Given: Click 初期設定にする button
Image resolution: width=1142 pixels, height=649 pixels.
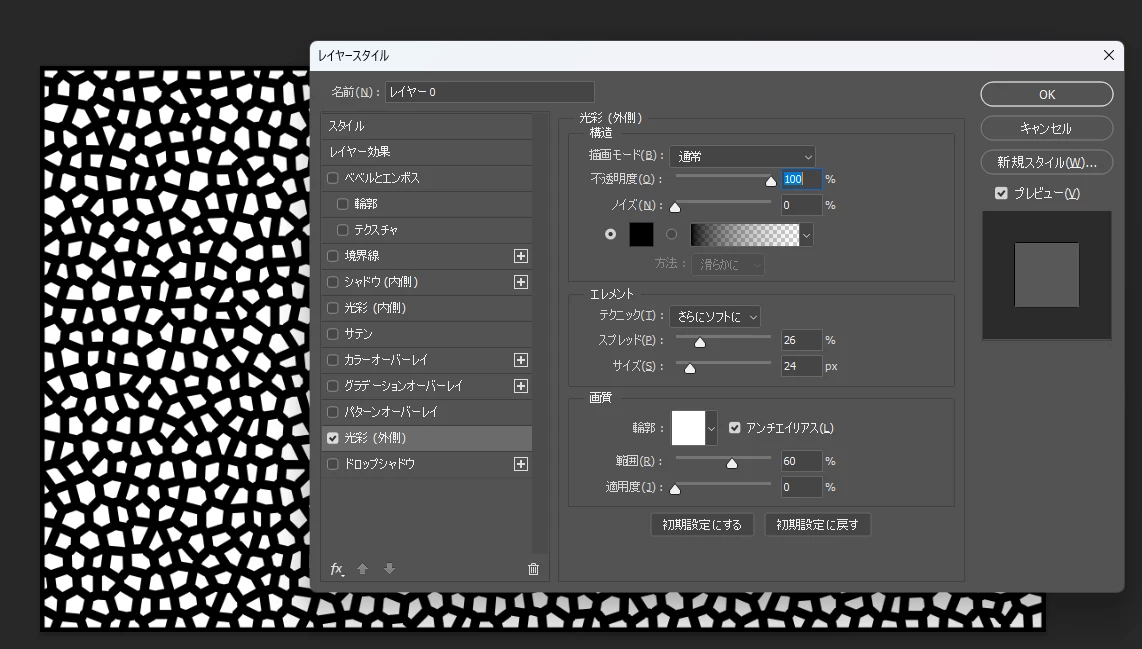Looking at the screenshot, I should (702, 524).
